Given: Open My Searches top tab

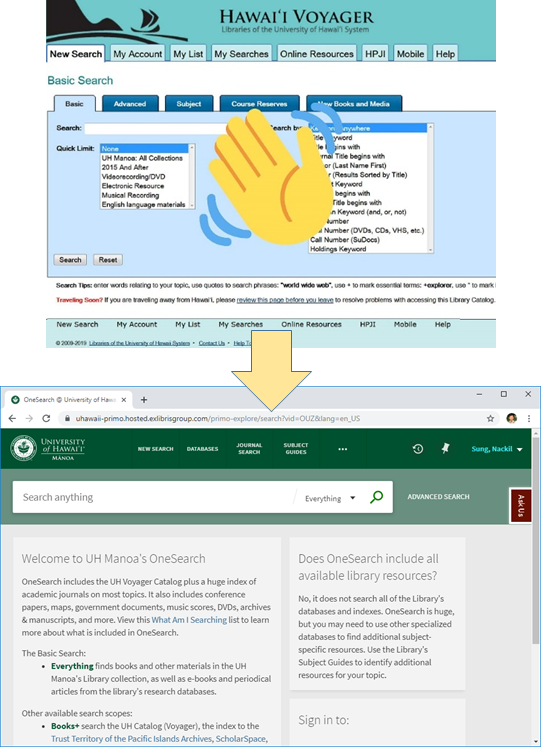Looking at the screenshot, I should click(x=241, y=54).
